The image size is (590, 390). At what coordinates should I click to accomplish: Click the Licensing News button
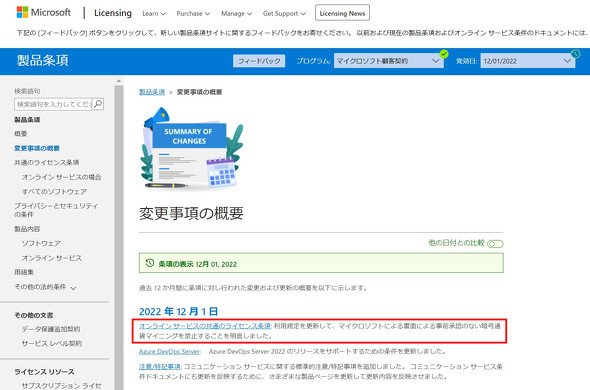pos(342,13)
